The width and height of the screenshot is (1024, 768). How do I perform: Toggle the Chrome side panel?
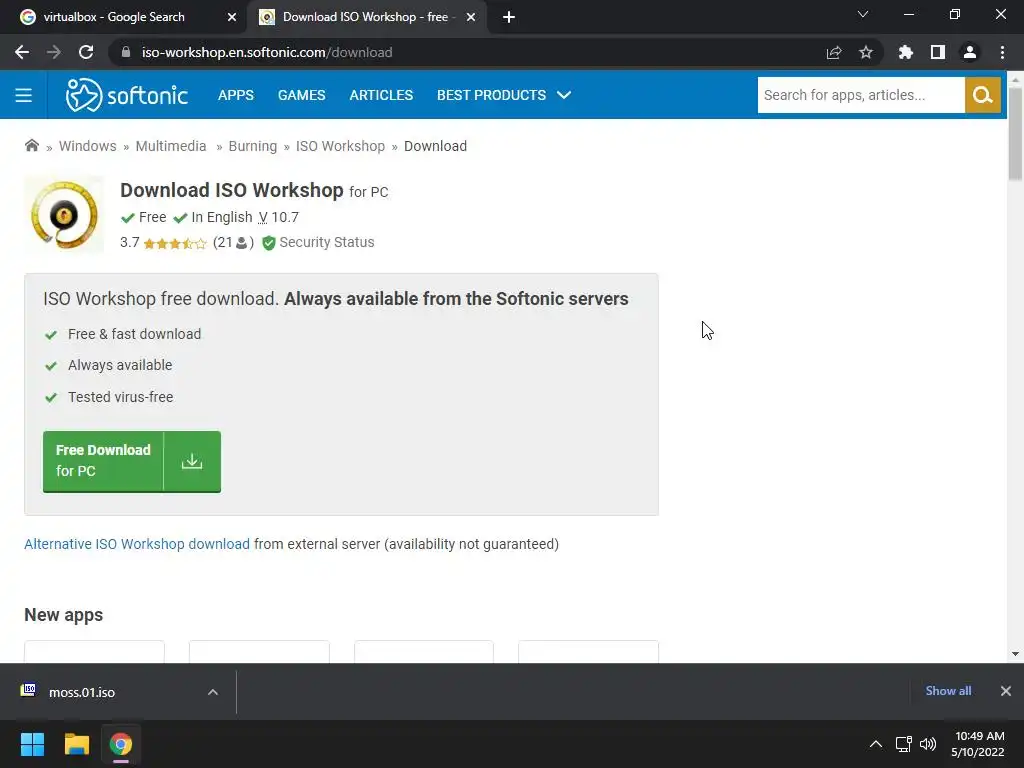[938, 52]
